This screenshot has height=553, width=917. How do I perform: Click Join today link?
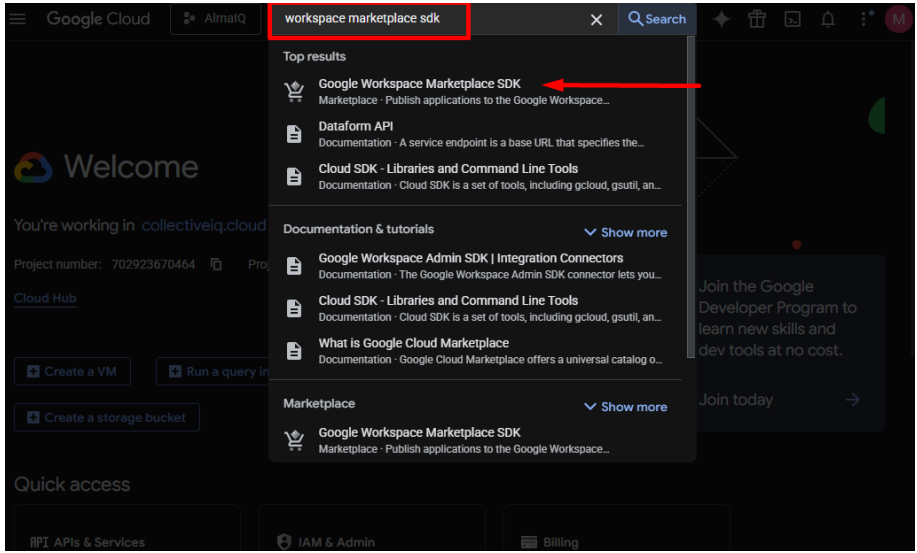(736, 400)
